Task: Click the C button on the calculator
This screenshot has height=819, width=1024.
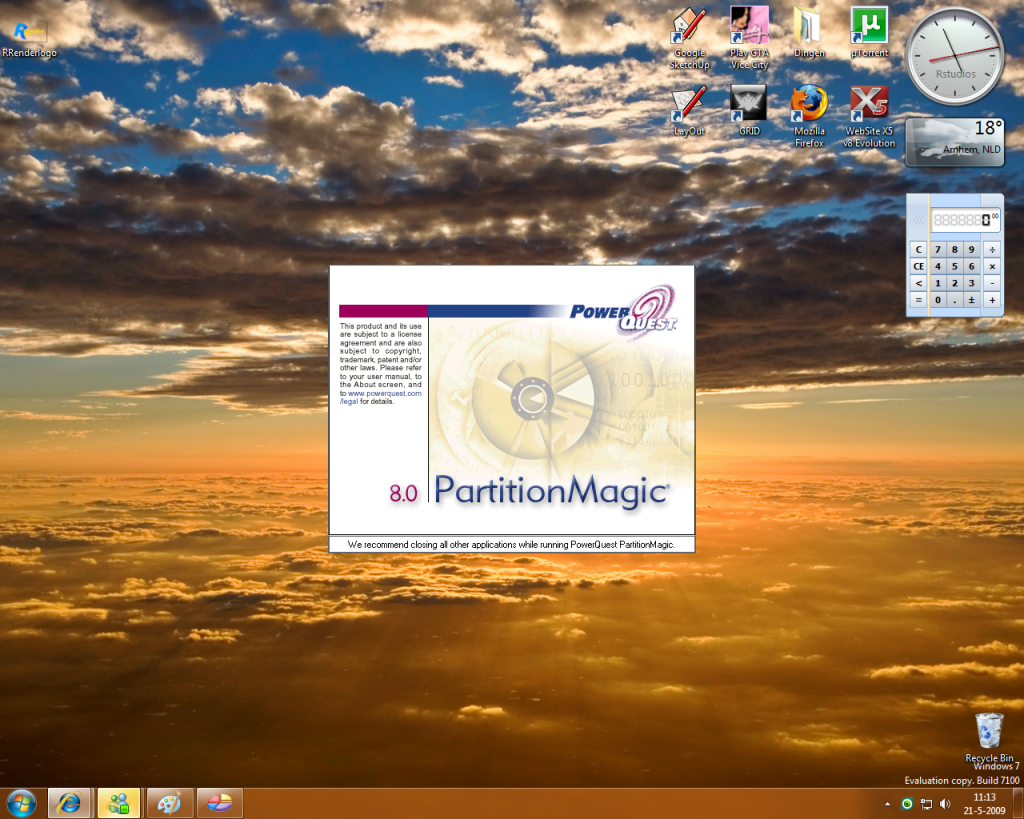Action: [919, 249]
